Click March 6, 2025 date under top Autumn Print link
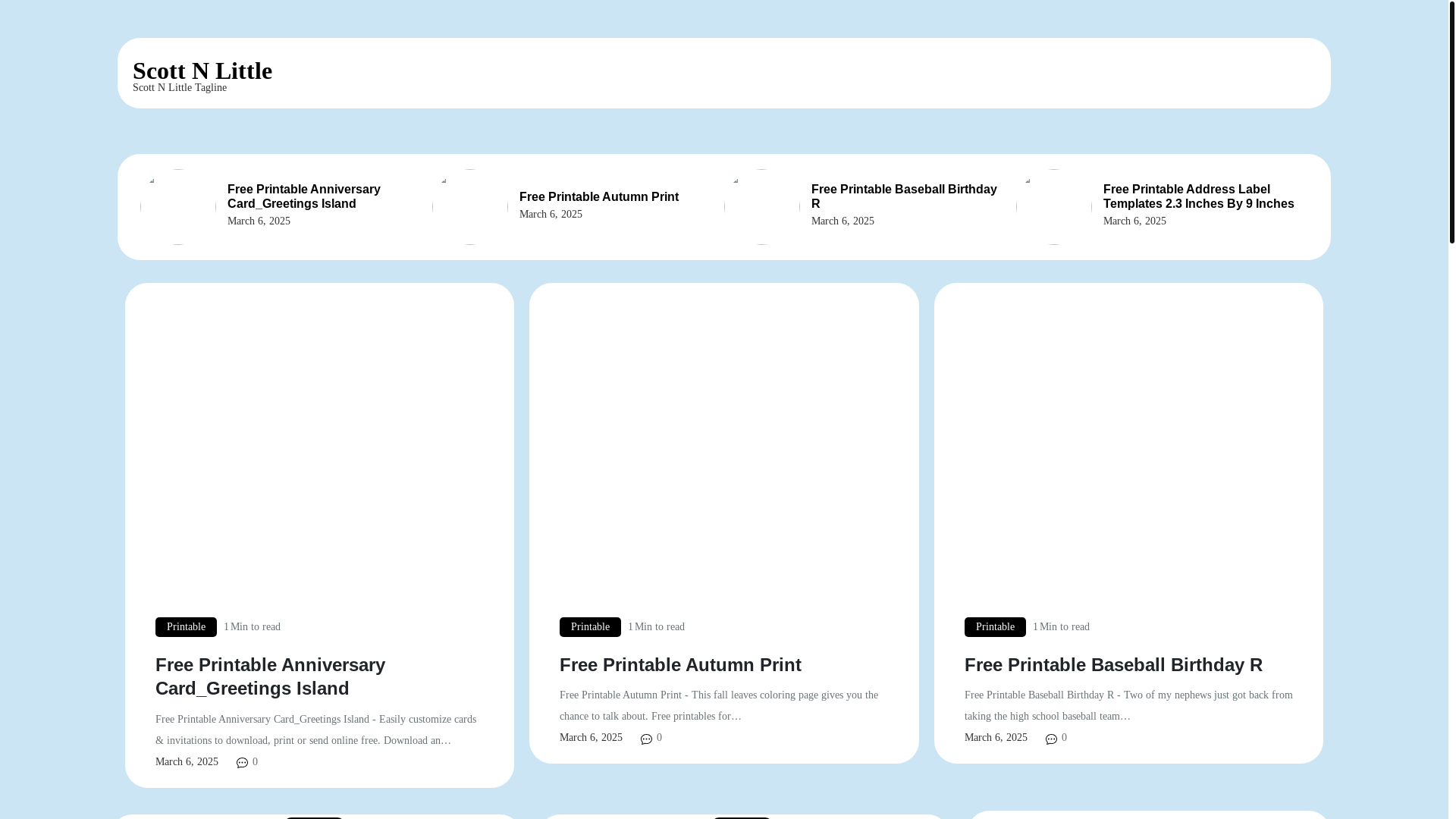 click(551, 215)
